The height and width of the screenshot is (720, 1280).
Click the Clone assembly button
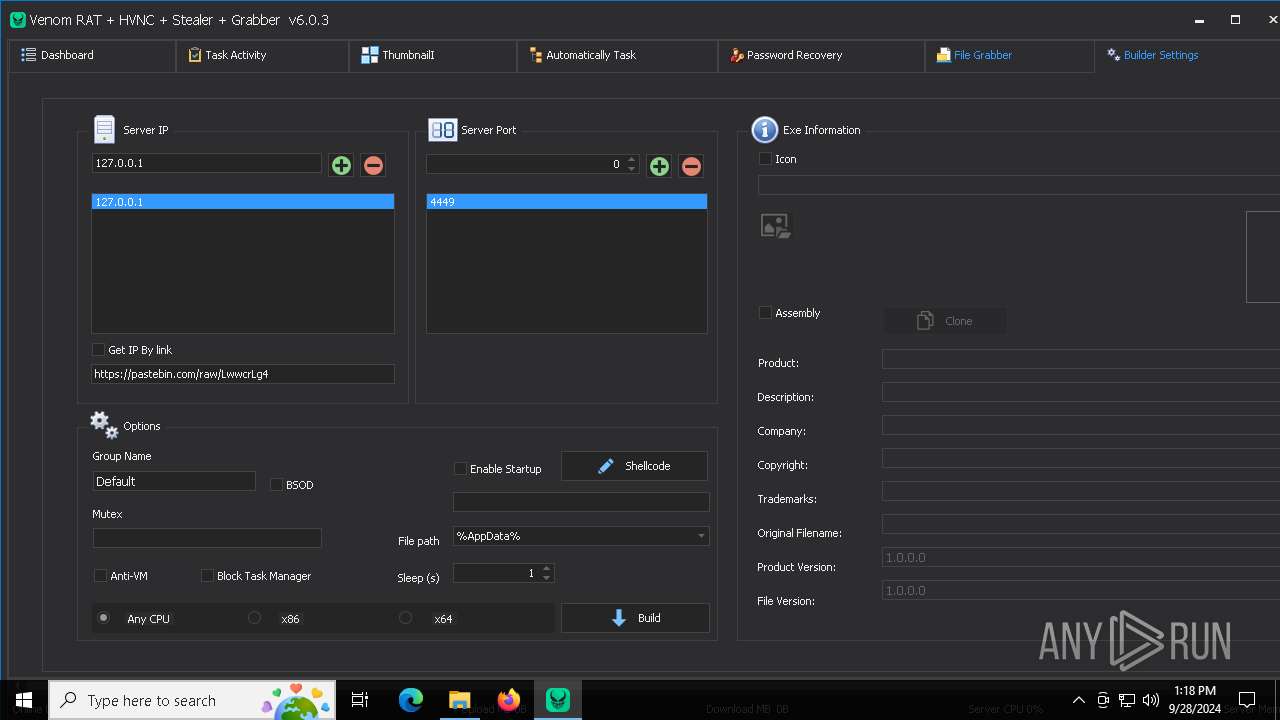(x=945, y=321)
